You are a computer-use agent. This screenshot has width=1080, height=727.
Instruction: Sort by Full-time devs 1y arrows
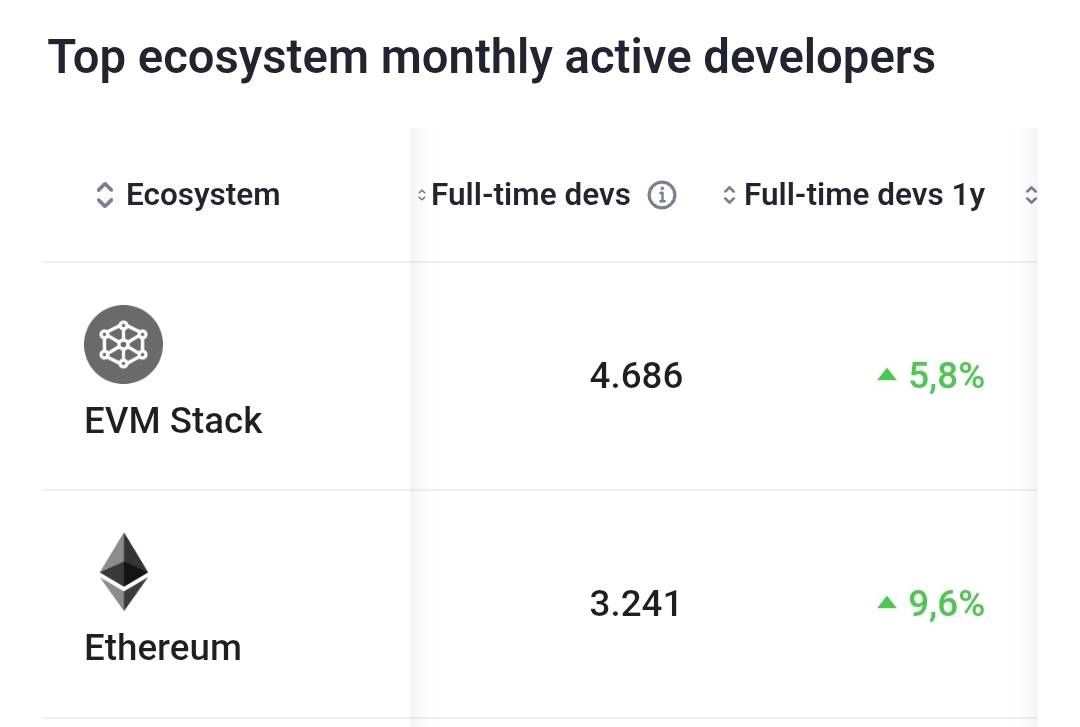click(729, 195)
